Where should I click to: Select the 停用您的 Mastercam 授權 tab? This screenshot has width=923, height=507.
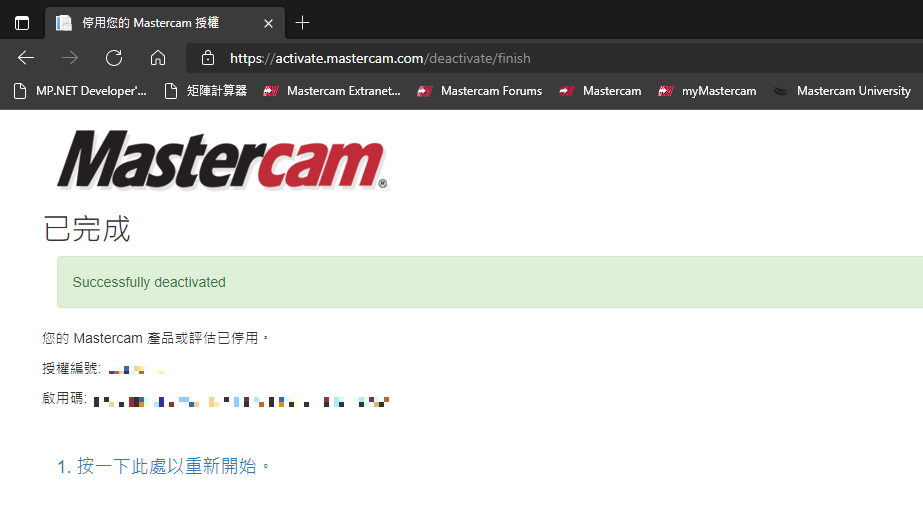tap(165, 23)
